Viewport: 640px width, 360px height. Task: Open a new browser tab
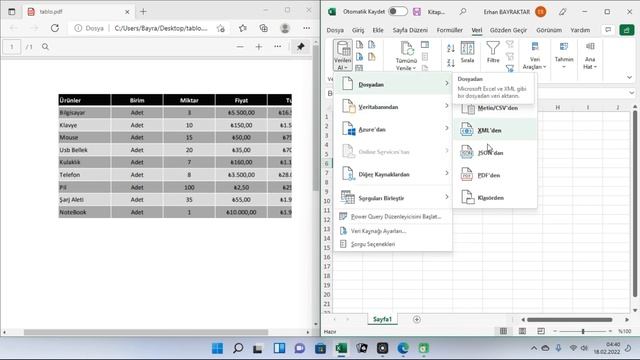click(143, 11)
